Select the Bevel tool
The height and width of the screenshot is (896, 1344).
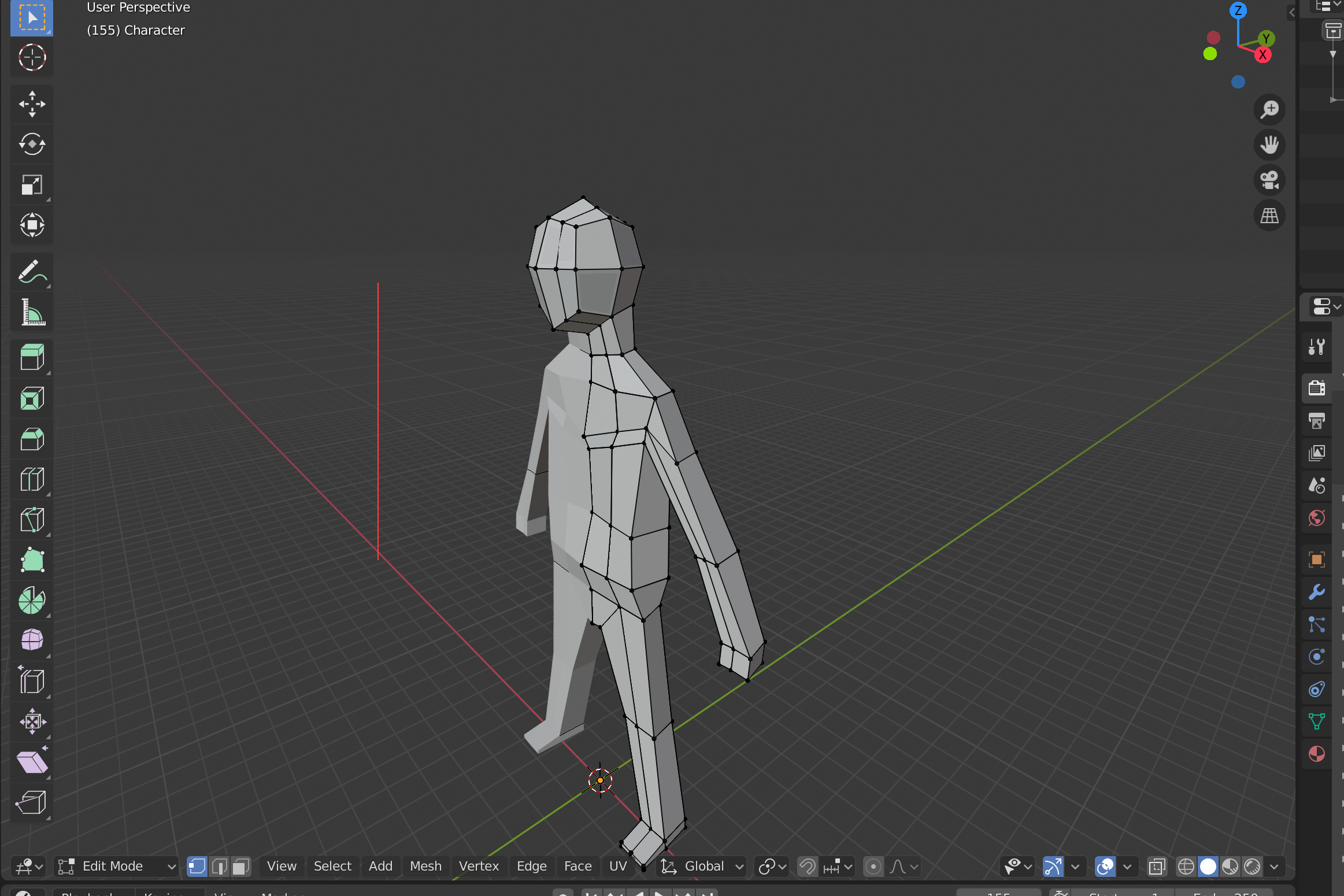coord(32,439)
